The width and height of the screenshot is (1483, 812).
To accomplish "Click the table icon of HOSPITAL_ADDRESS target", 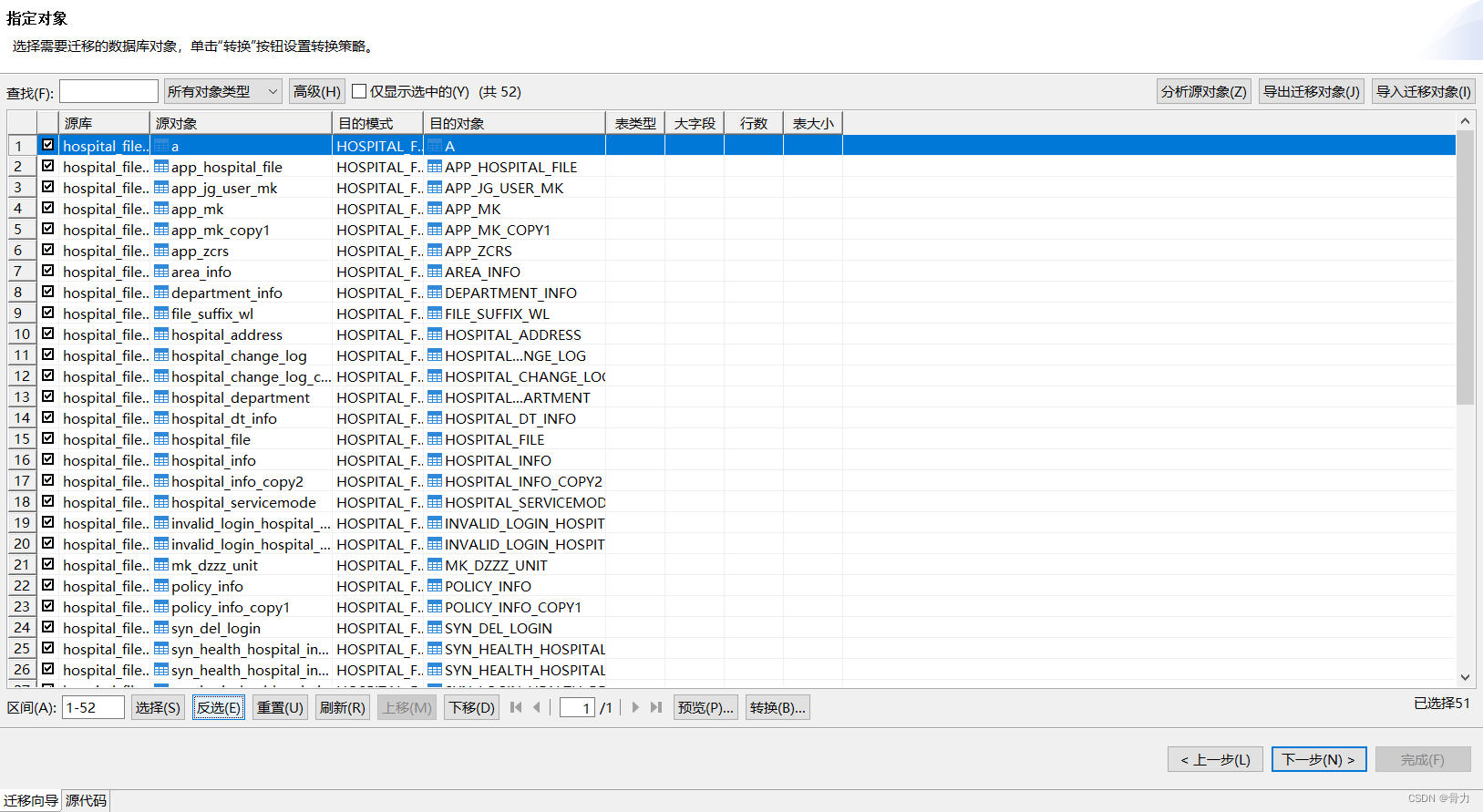I will [x=435, y=334].
